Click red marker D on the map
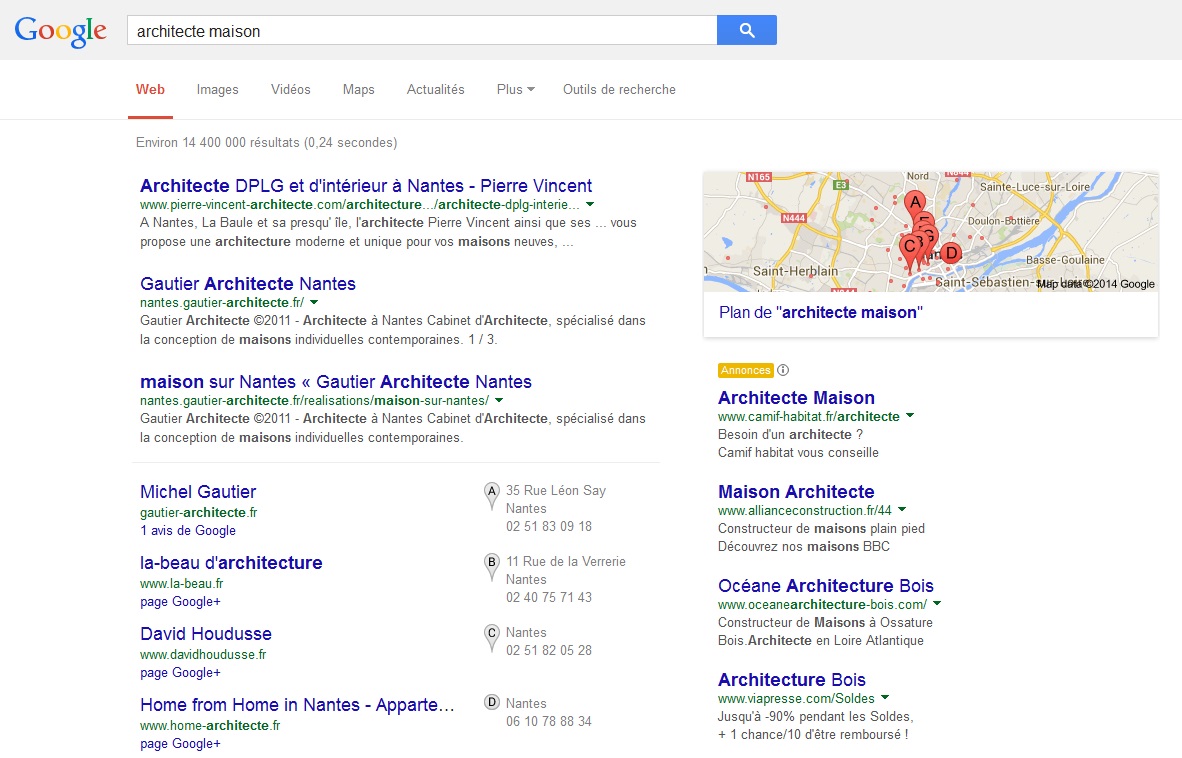Image resolution: width=1182 pixels, height=758 pixels. coord(951,253)
